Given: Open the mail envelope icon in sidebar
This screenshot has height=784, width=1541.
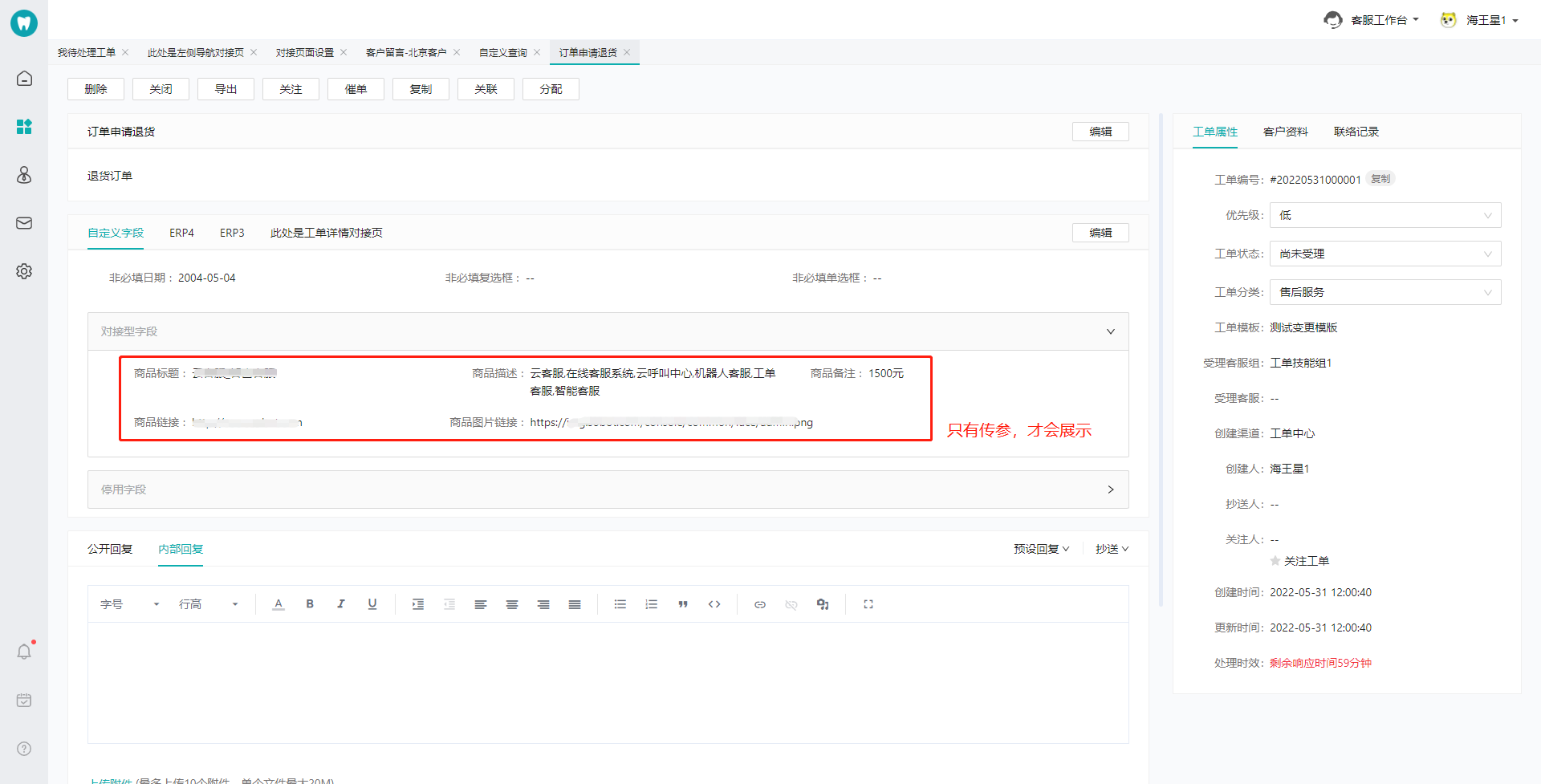Looking at the screenshot, I should (x=24, y=223).
